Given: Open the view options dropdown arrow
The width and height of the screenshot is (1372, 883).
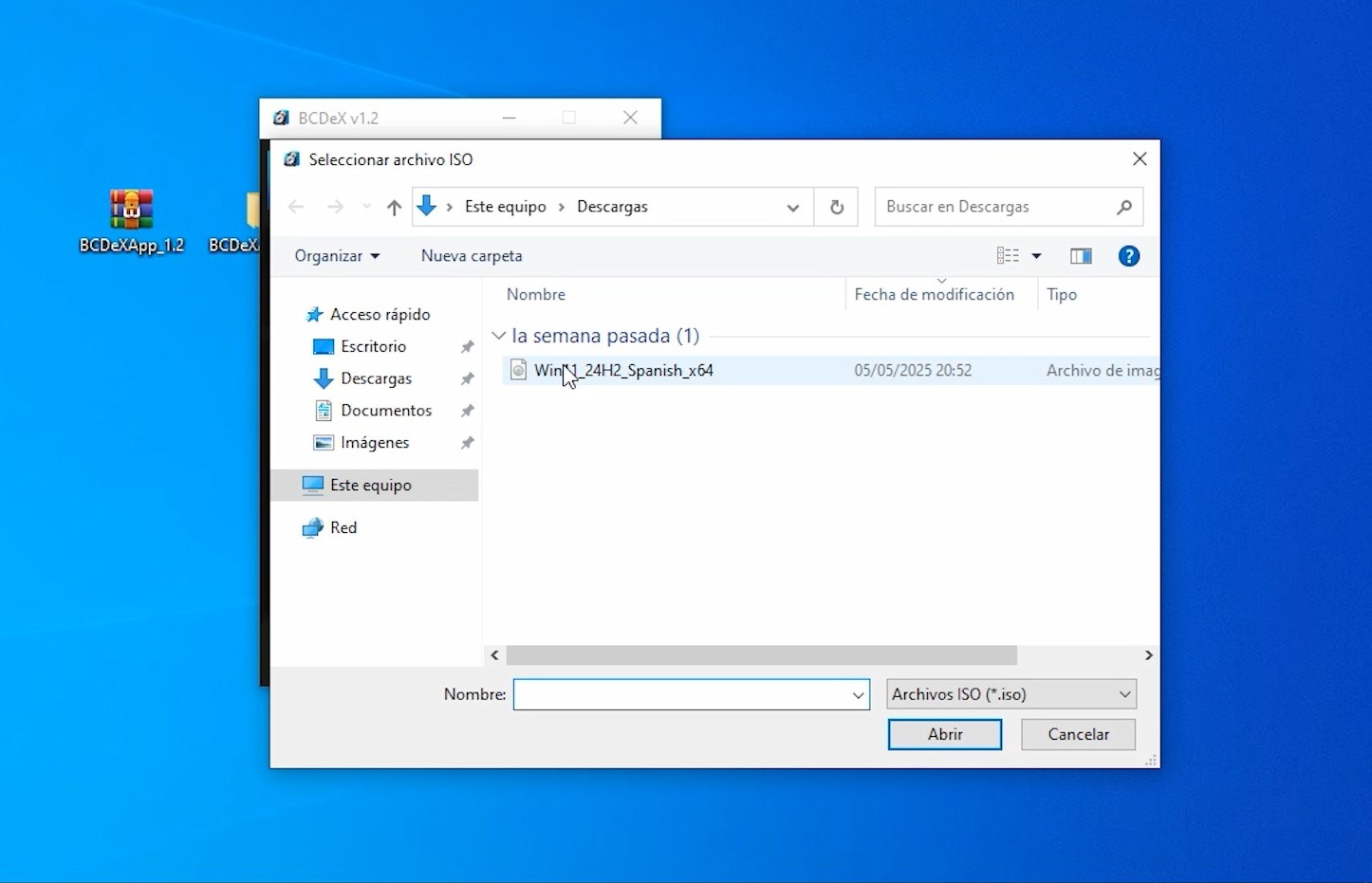Looking at the screenshot, I should pyautogui.click(x=1036, y=256).
